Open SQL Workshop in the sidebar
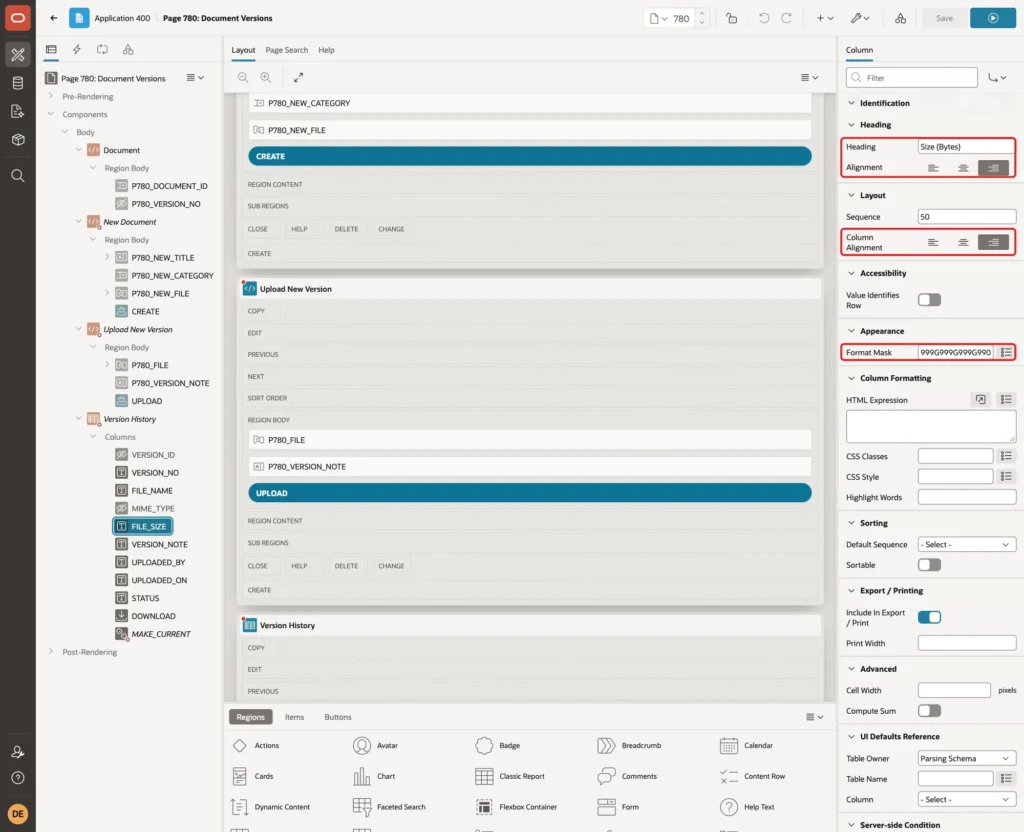This screenshot has height=832, width=1024. pos(18,83)
